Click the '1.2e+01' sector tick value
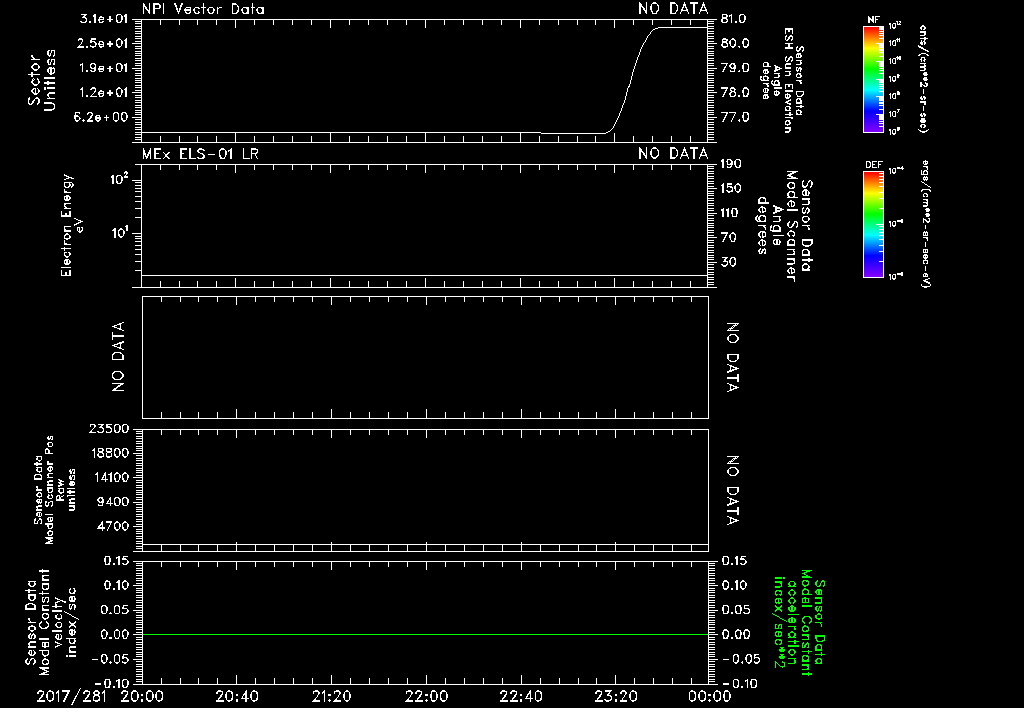This screenshot has height=708, width=1024. [103, 93]
